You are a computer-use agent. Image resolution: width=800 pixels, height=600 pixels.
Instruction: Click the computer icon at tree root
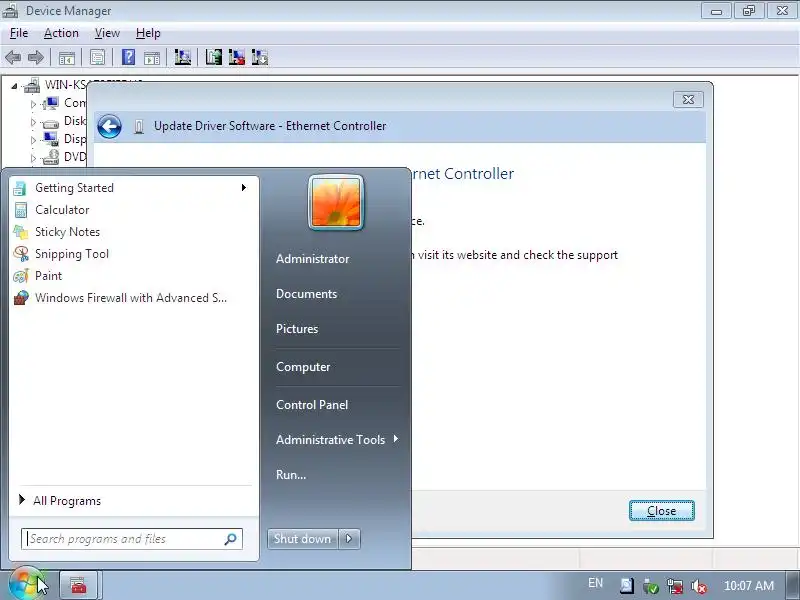32,85
